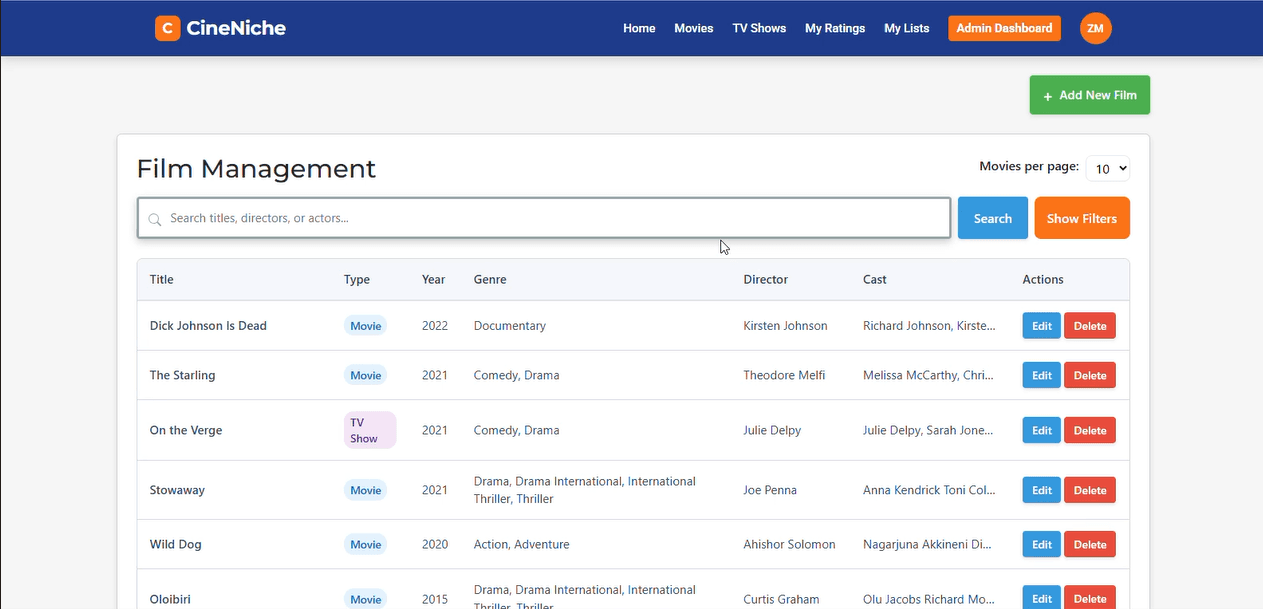Edit On the Verge entry
The height and width of the screenshot is (609, 1263).
[1041, 431]
